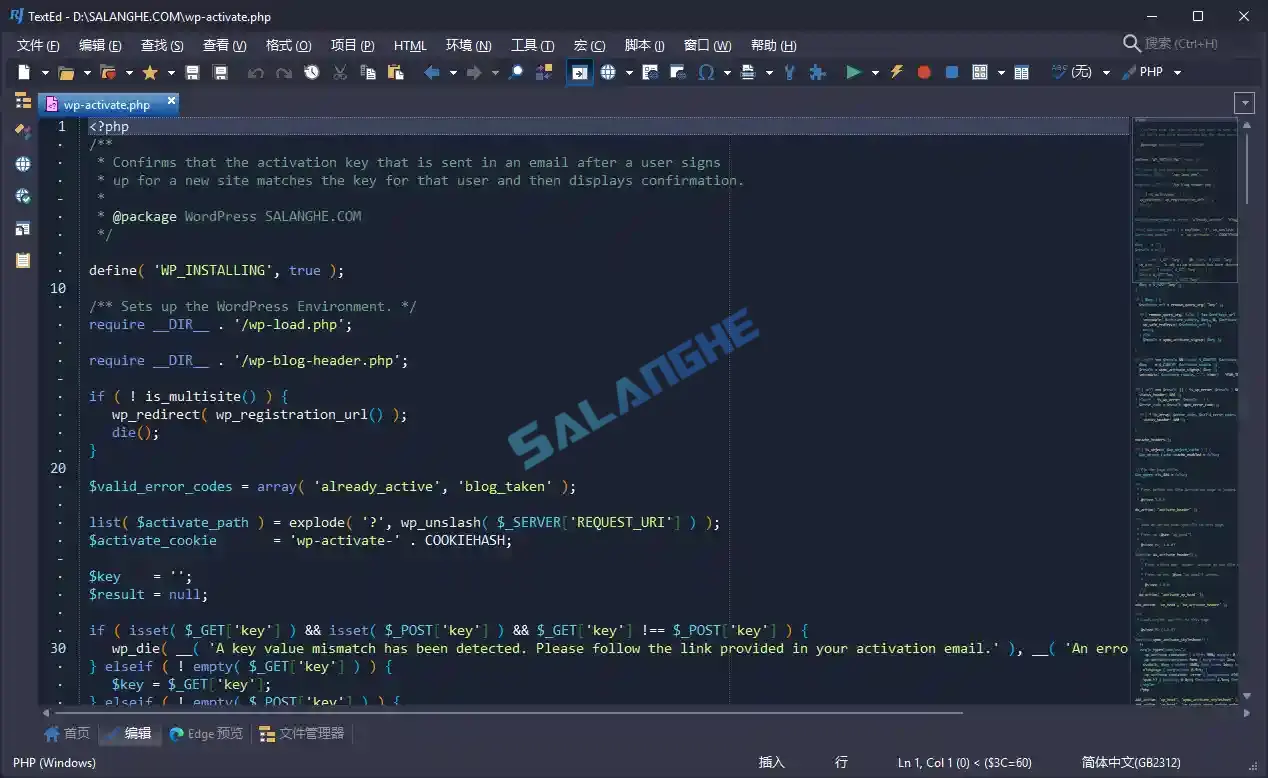Viewport: 1268px width, 778px height.
Task: Toggle the highlighted word wrap toolbar button
Action: click(579, 72)
